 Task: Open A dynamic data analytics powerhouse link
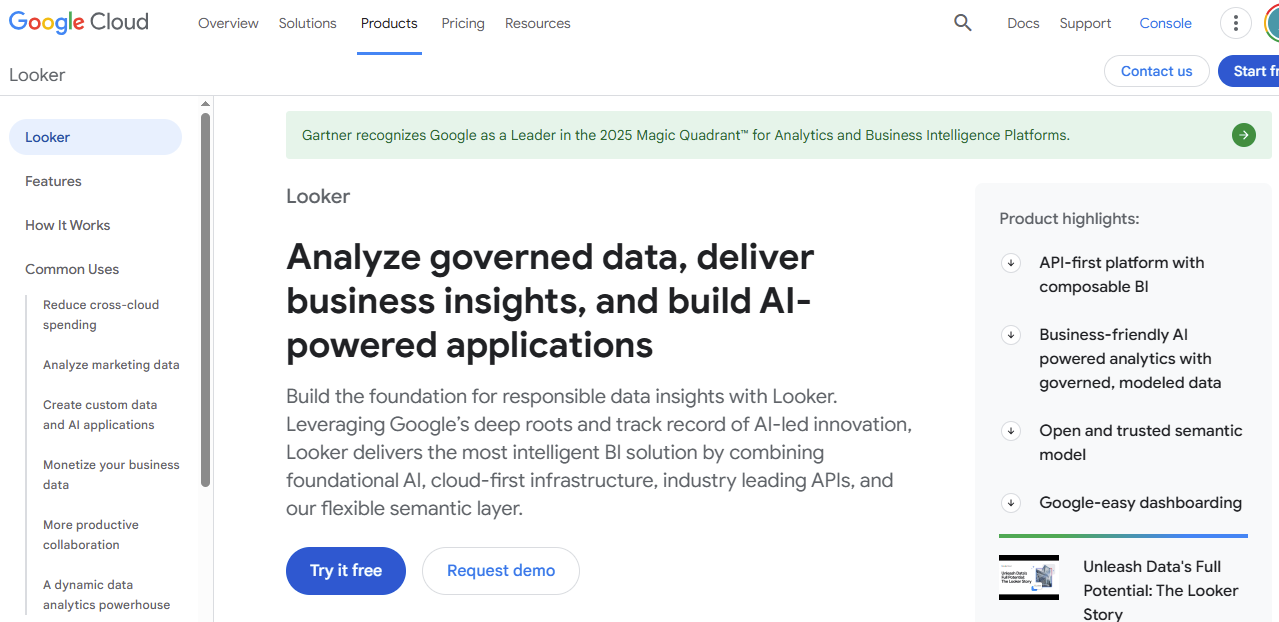[106, 595]
